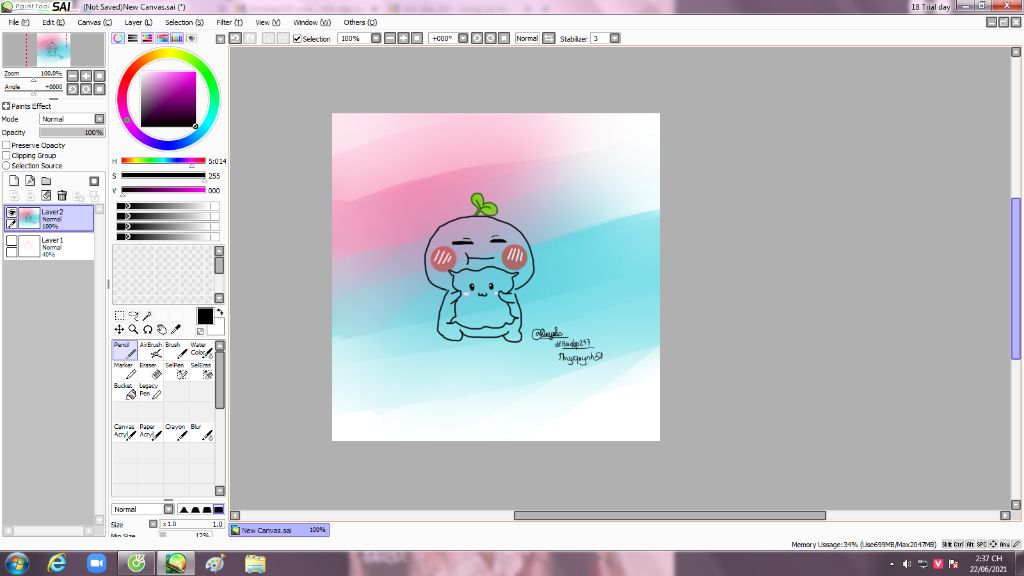Pick the lasso selection tool
The width and height of the screenshot is (1024, 576).
click(x=133, y=315)
